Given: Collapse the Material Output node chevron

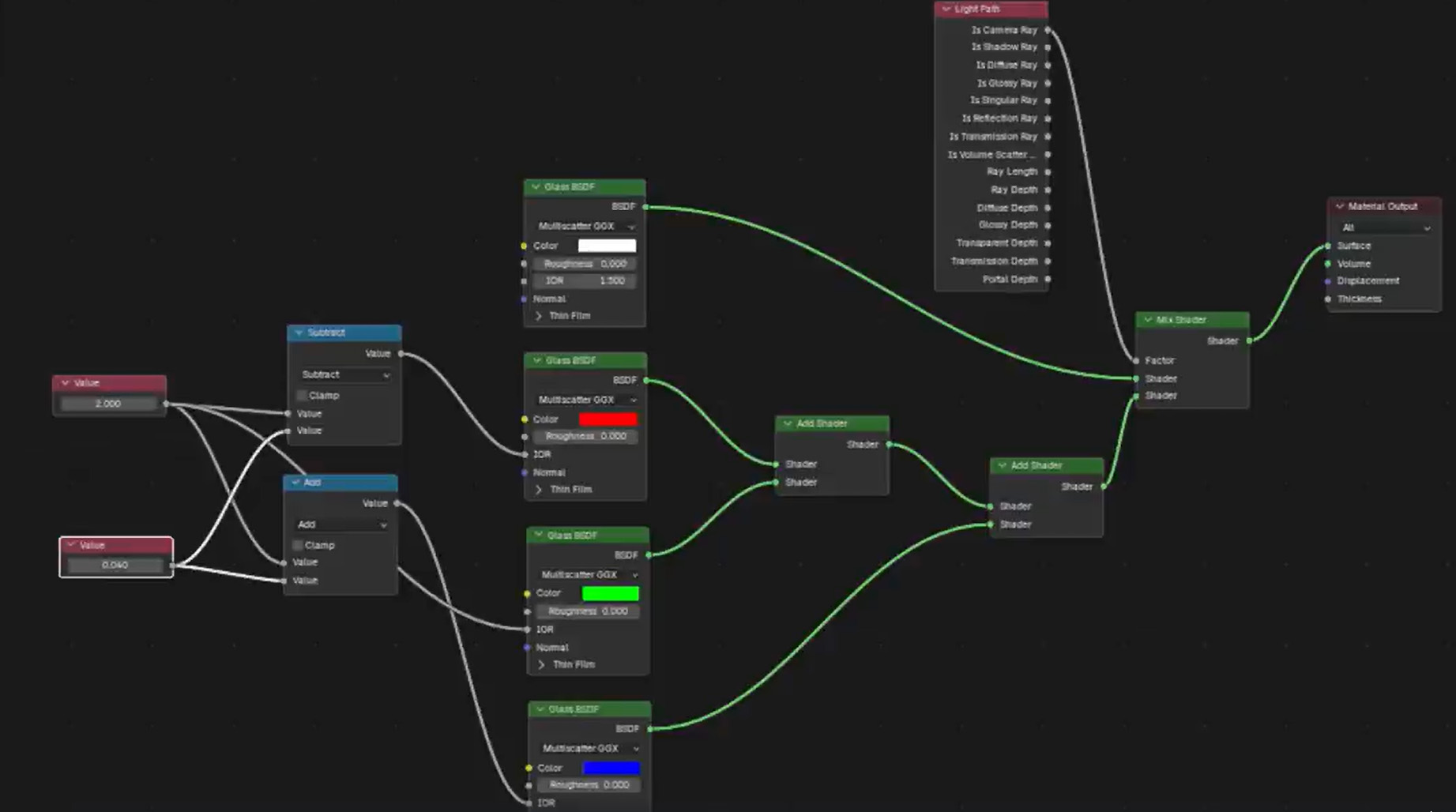Looking at the screenshot, I should click(x=1339, y=206).
